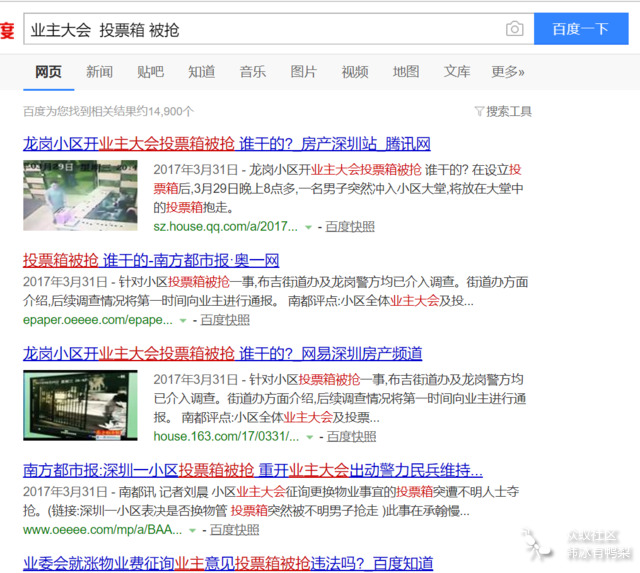The width and height of the screenshot is (640, 573).
Task: Click the sz.house.qq.com/a/2017... URL text
Action: (x=226, y=227)
